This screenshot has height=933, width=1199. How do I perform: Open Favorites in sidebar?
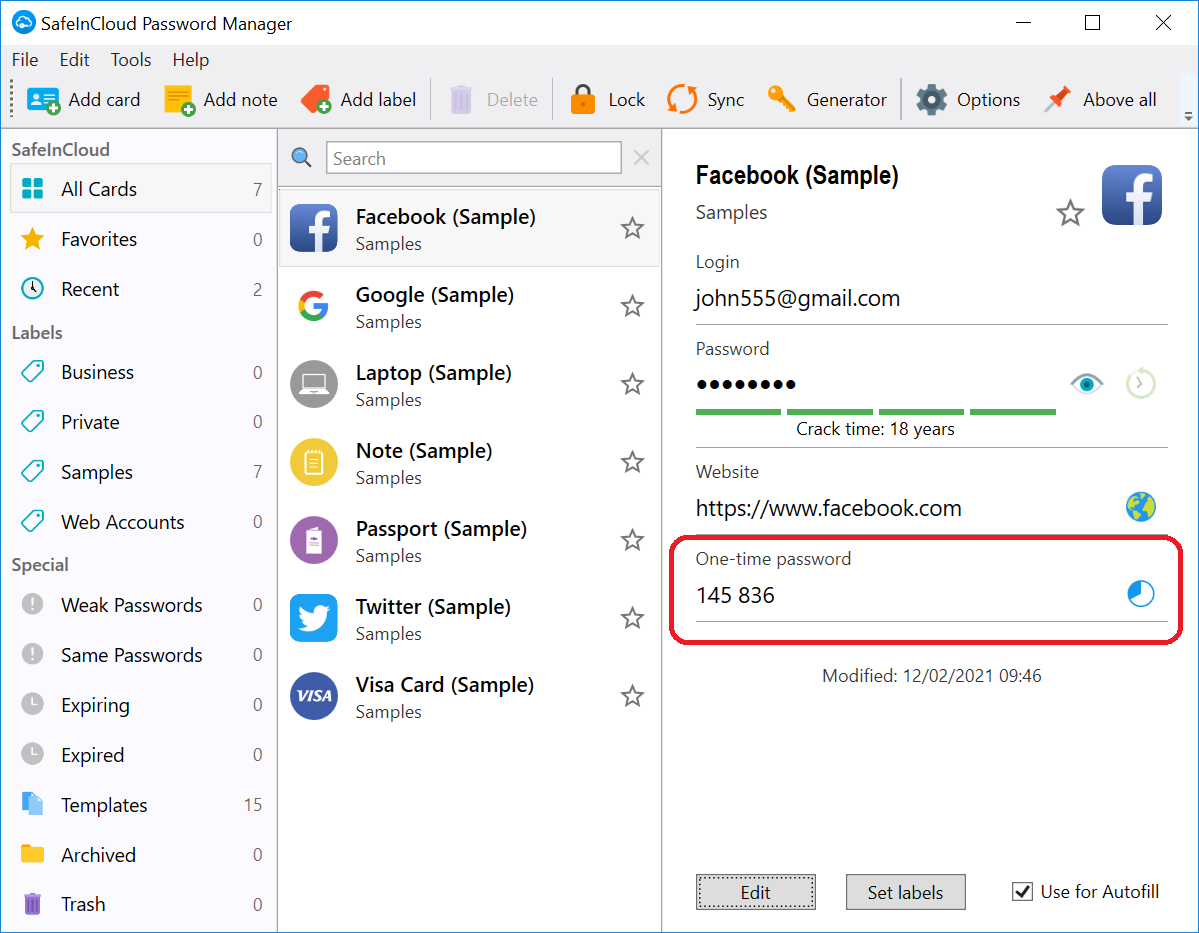pos(141,239)
